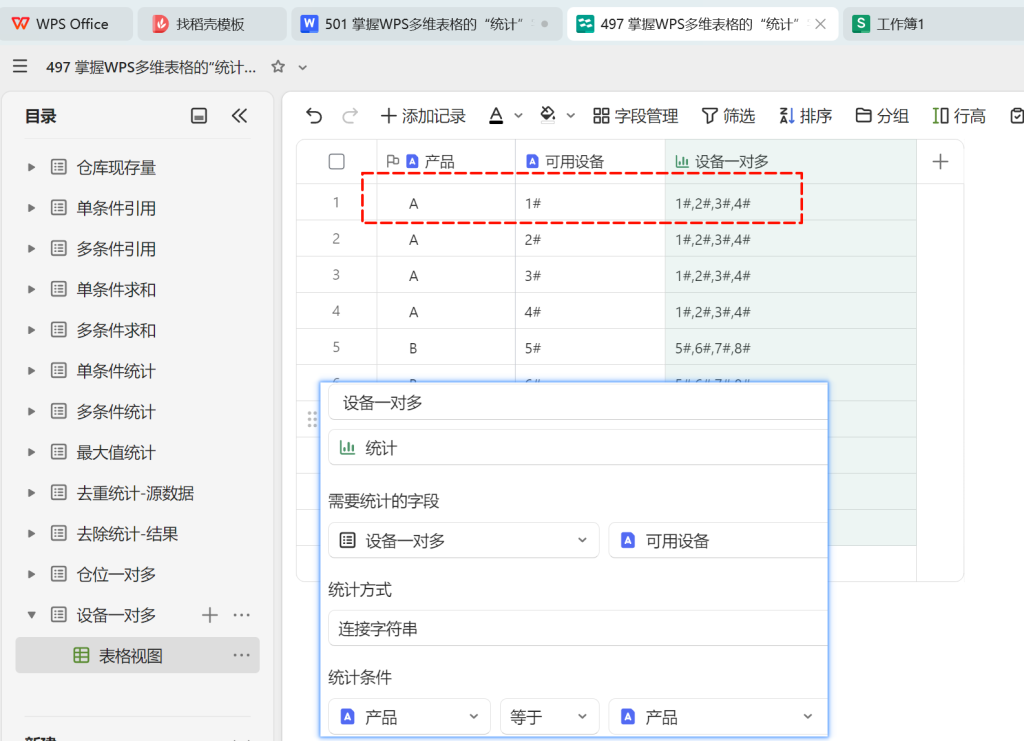Expand the 仓库现存量 tree item

point(31,167)
